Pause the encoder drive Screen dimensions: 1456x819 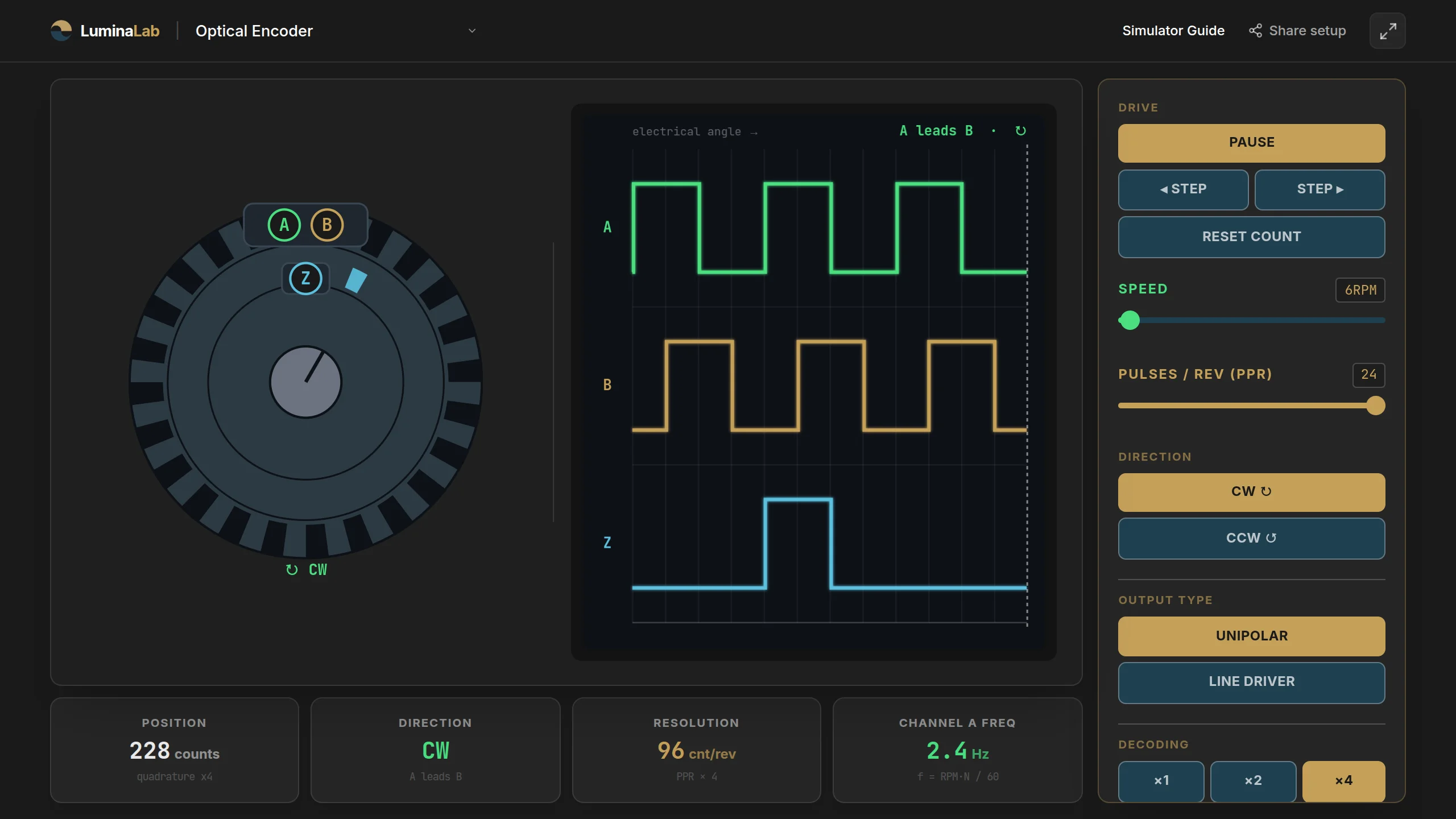click(1251, 143)
